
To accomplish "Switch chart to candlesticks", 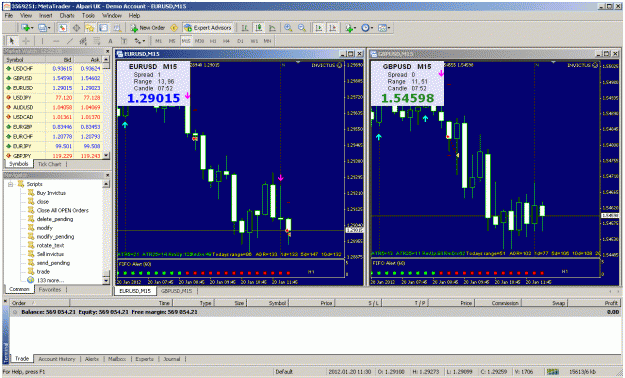I will (259, 28).
